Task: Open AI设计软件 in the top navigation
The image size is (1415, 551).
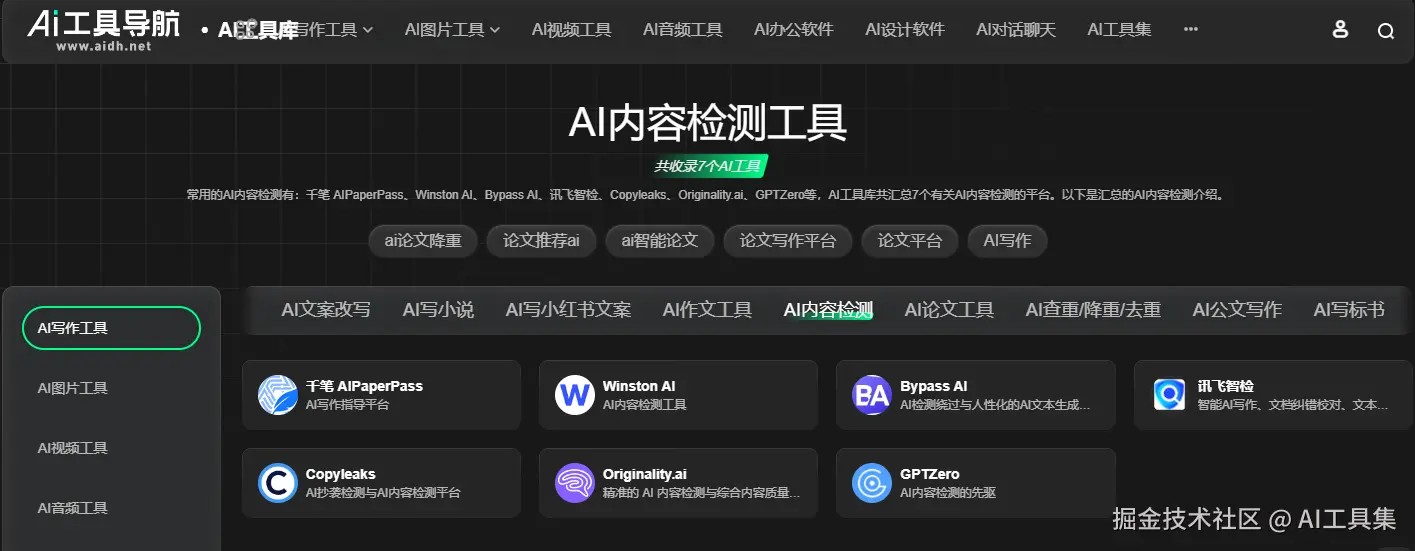Action: click(905, 30)
